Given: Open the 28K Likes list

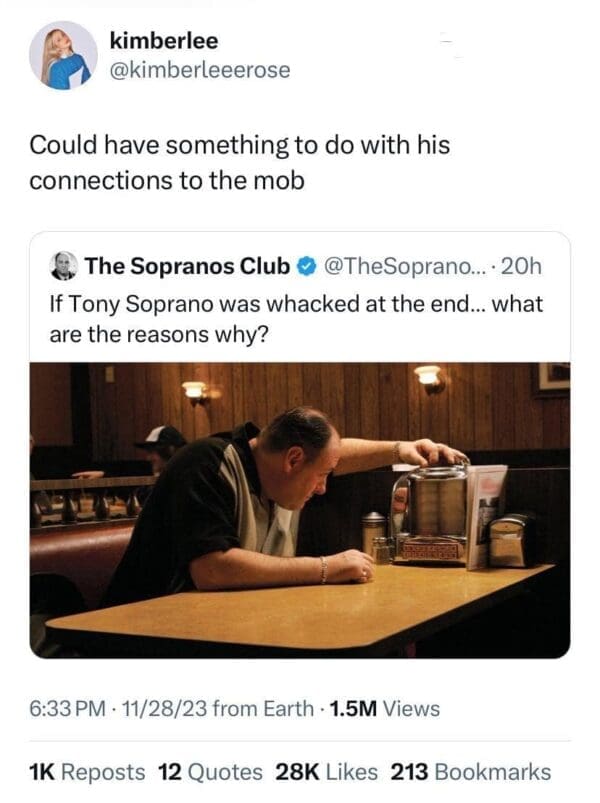Looking at the screenshot, I should [326, 772].
